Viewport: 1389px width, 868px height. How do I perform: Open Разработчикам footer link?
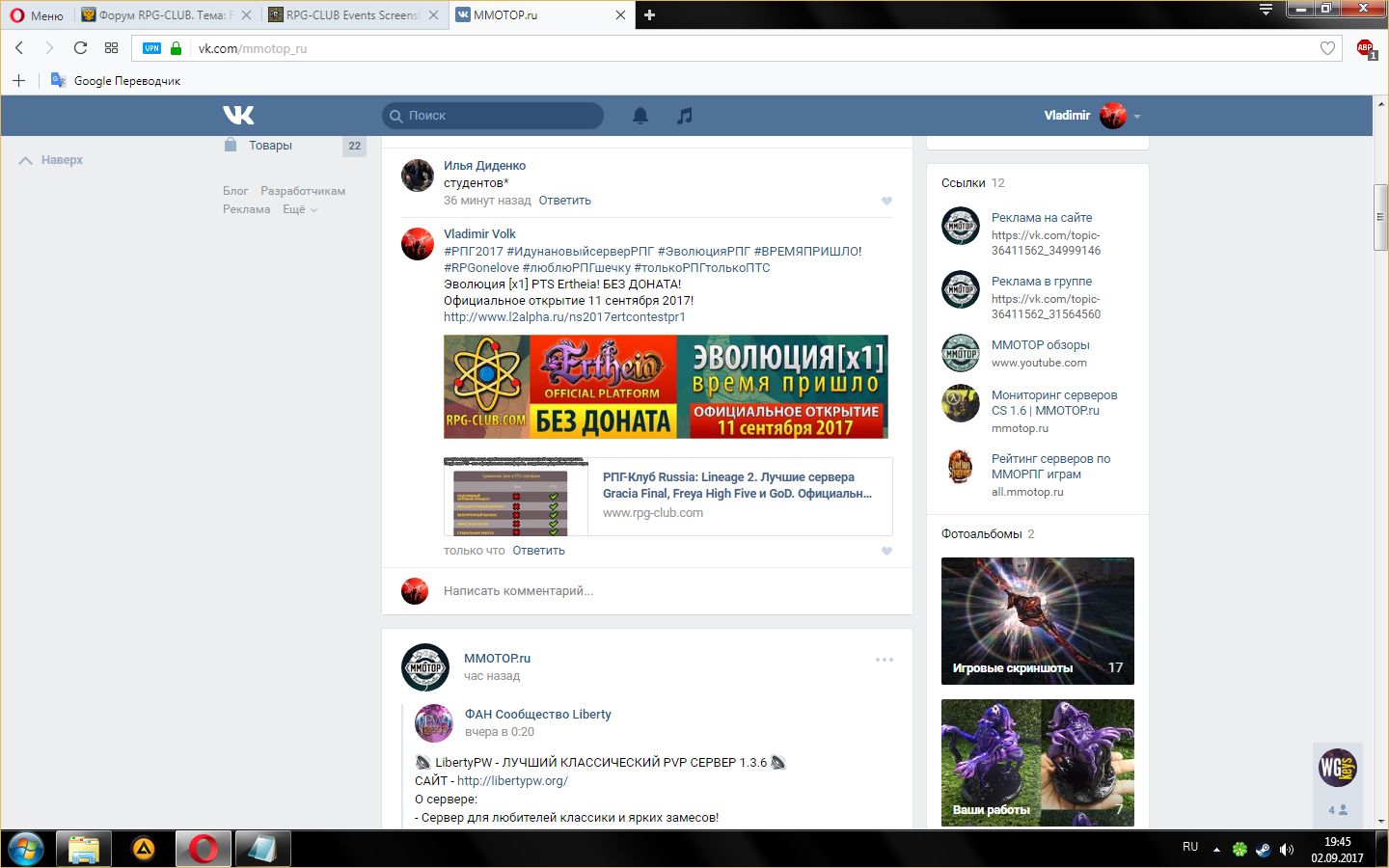(x=303, y=191)
